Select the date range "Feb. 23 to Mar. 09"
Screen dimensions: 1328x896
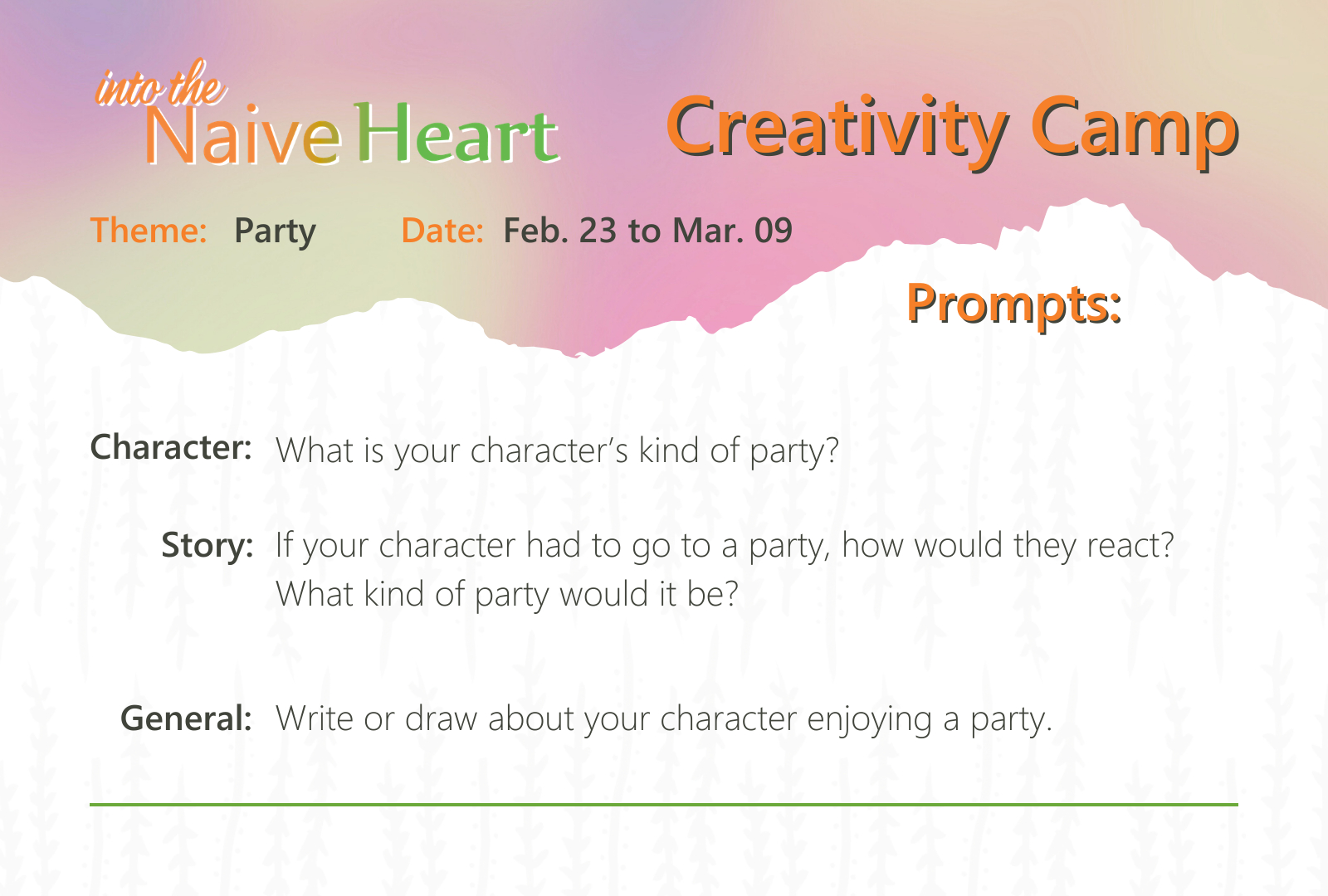pyautogui.click(x=647, y=231)
